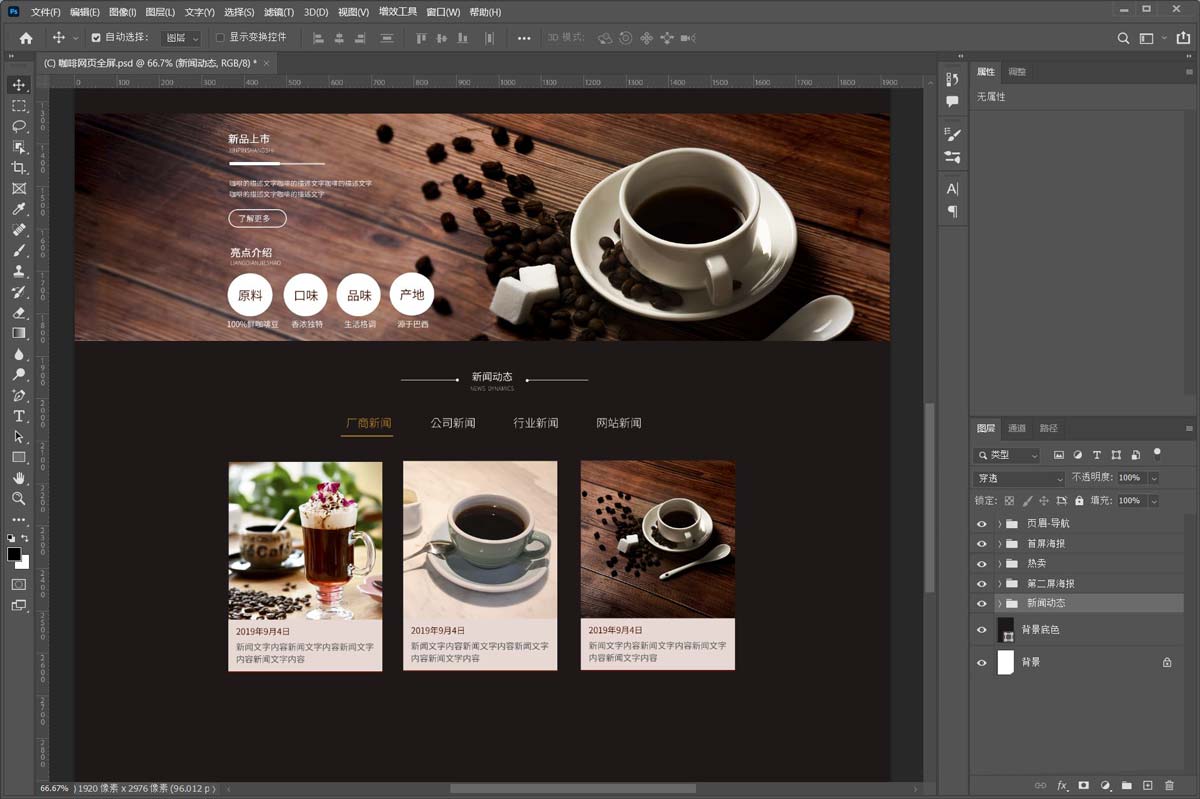Image resolution: width=1200 pixels, height=799 pixels.
Task: Open the fx layer style menu
Action: [x=1063, y=786]
